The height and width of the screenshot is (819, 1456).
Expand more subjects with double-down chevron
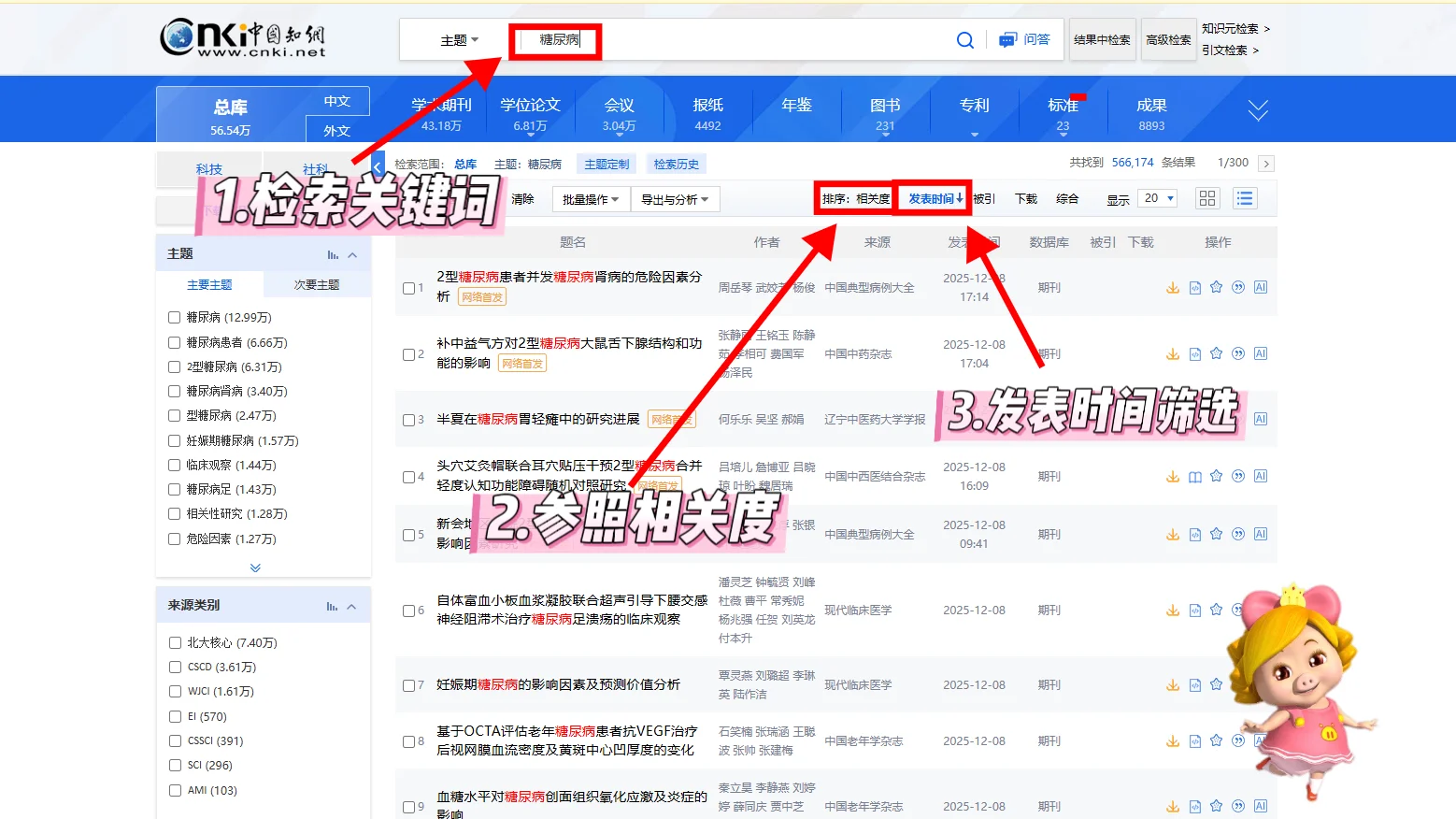tap(254, 568)
